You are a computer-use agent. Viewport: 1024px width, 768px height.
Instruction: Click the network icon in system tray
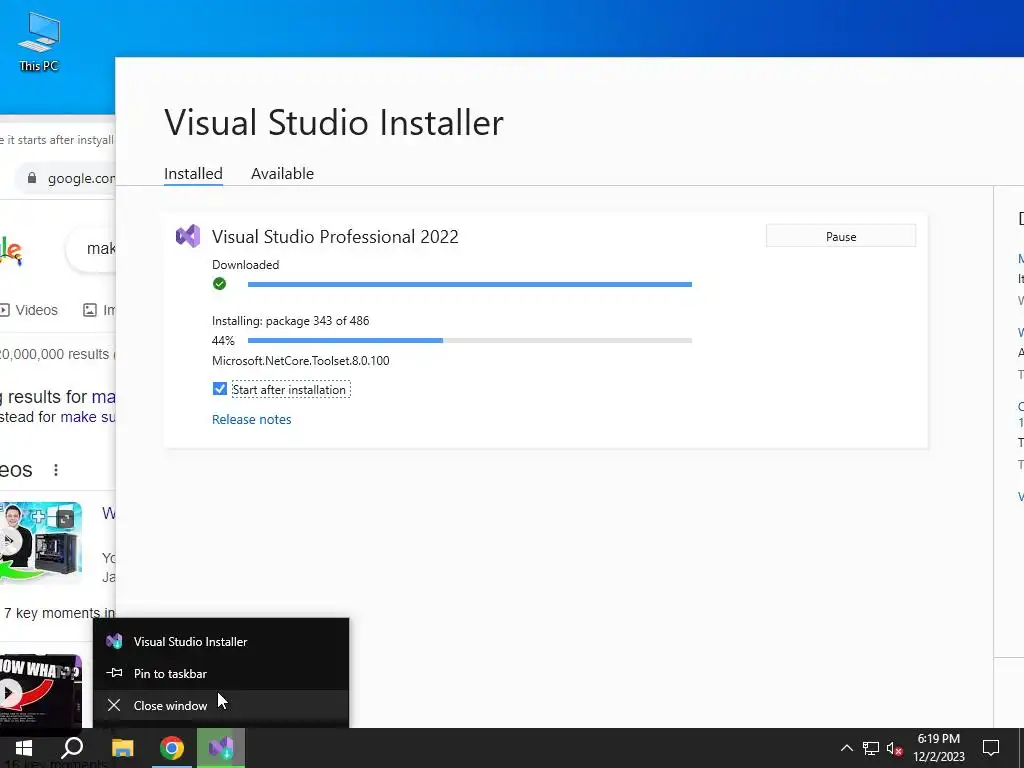tap(871, 748)
